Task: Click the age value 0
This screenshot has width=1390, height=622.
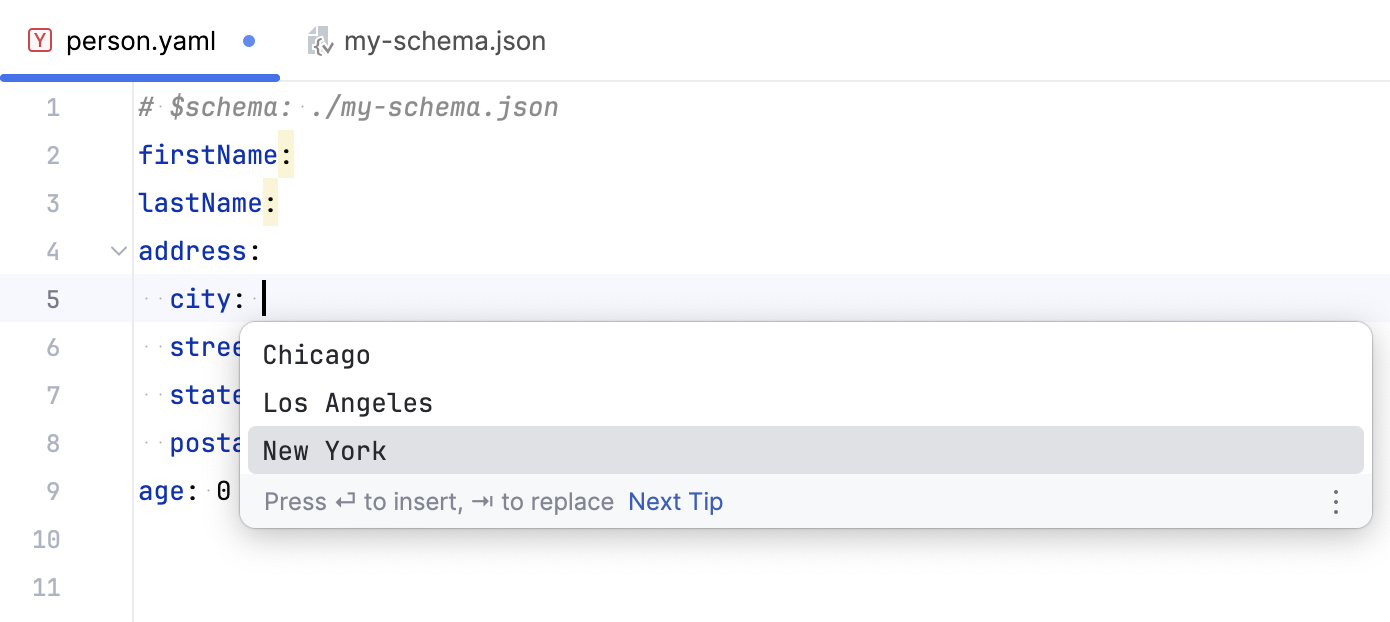Action: [x=224, y=491]
